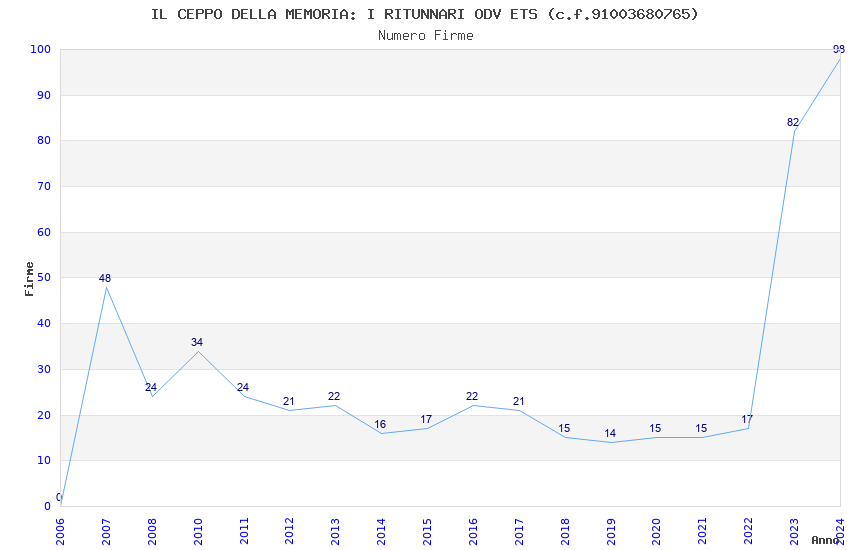Screen dimensions: 850x550
Task: Click the 2008 data point labeled 24
Action: pyautogui.click(x=152, y=396)
